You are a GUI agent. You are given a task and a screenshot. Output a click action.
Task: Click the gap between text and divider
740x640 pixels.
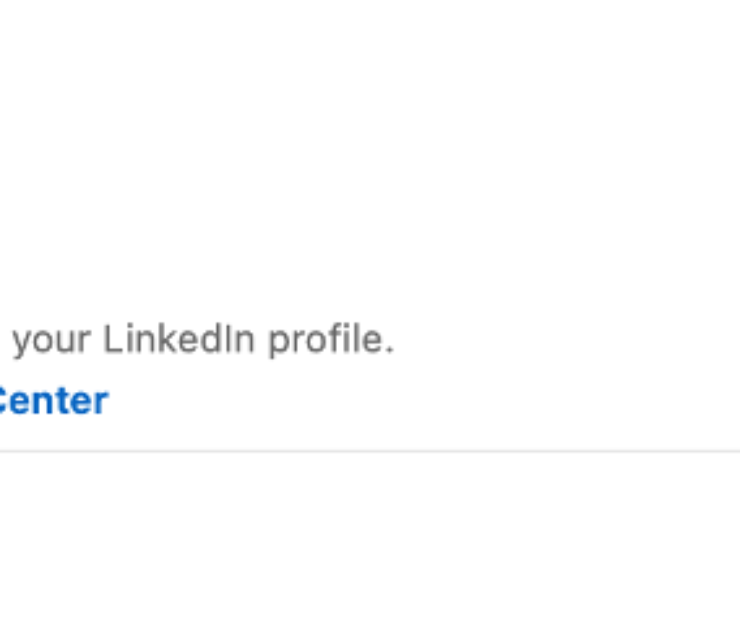(x=370, y=432)
